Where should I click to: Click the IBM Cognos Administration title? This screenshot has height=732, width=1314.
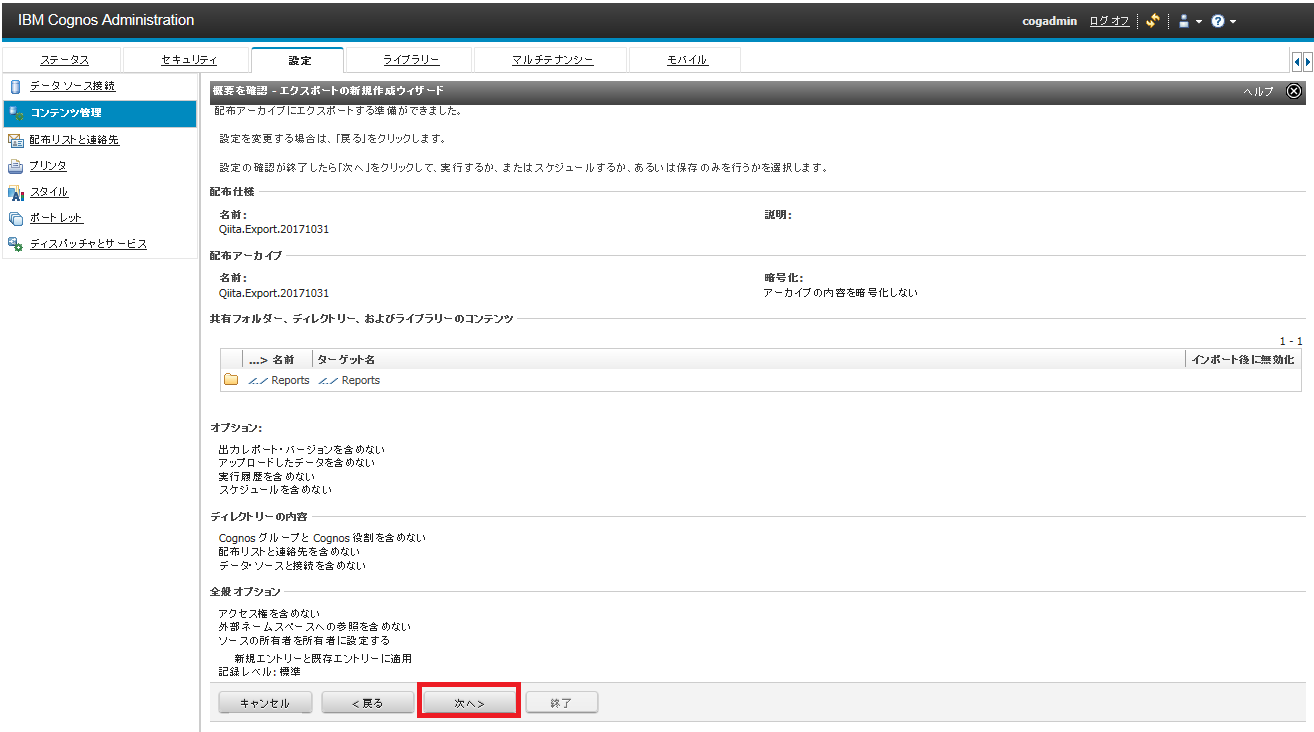click(106, 20)
